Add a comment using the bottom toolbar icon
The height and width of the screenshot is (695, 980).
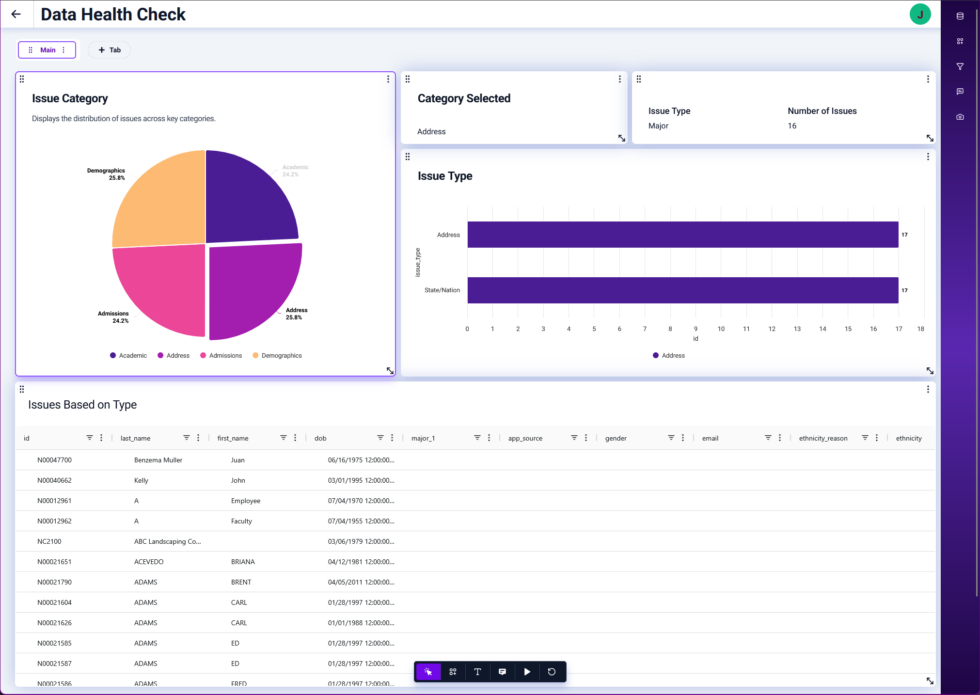[x=502, y=672]
